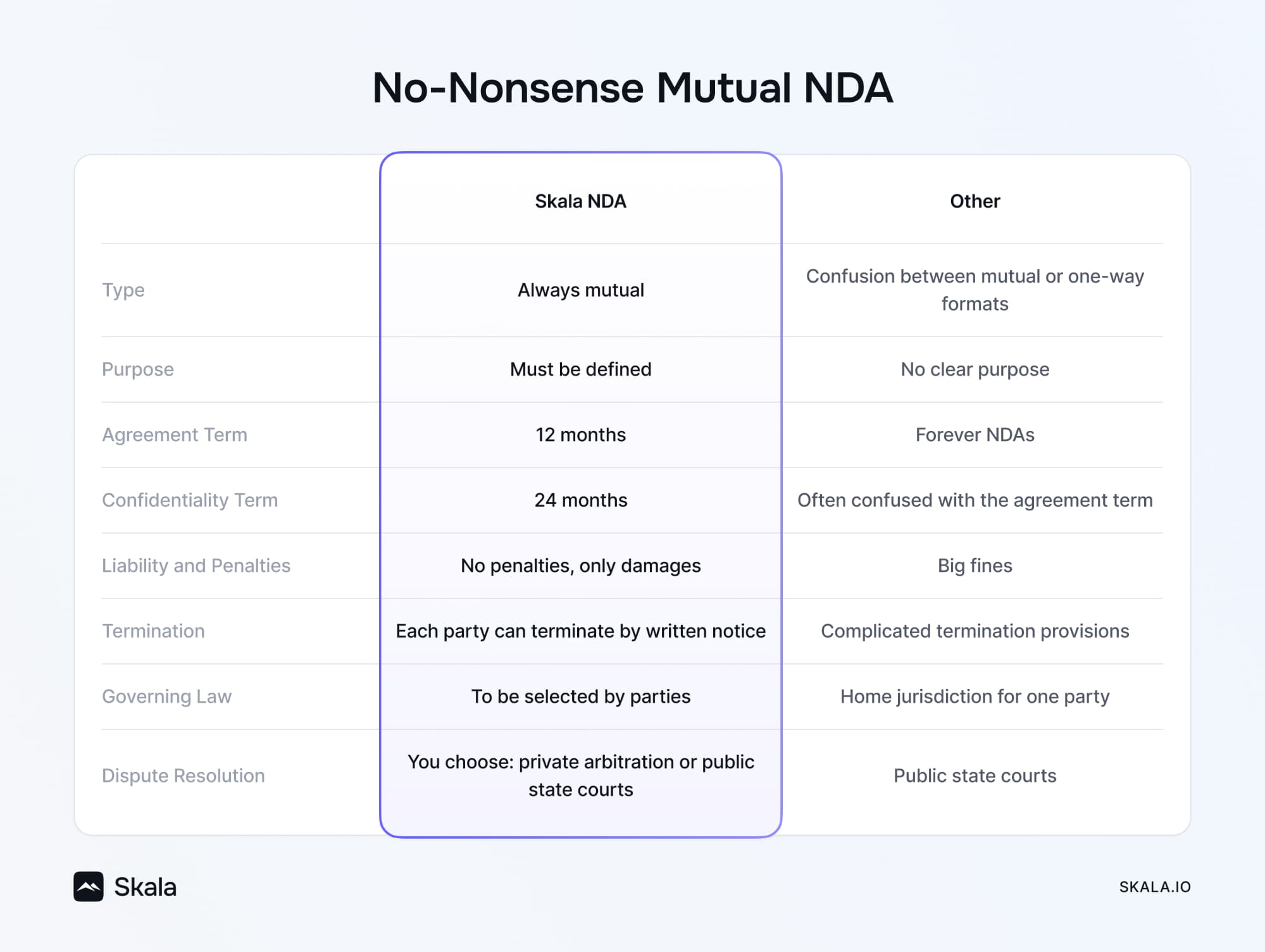Viewport: 1265px width, 952px height.
Task: Click the Type row label
Action: (123, 290)
